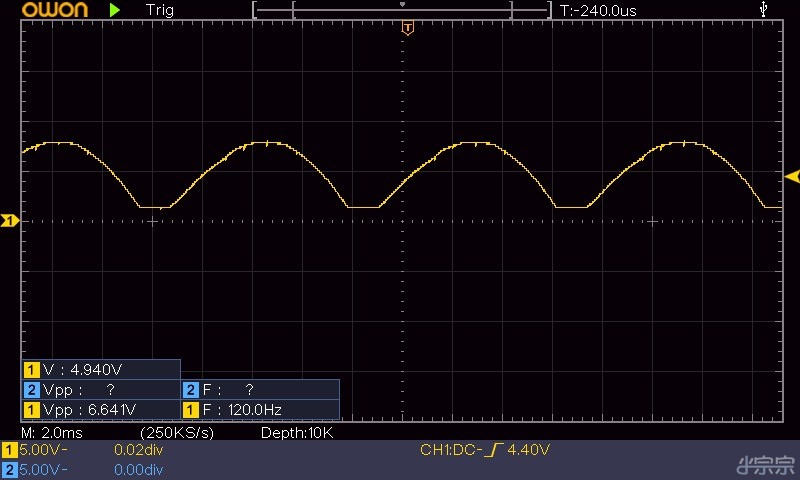Select the orange trigger position T marker
This screenshot has height=480, width=800.
click(407, 28)
